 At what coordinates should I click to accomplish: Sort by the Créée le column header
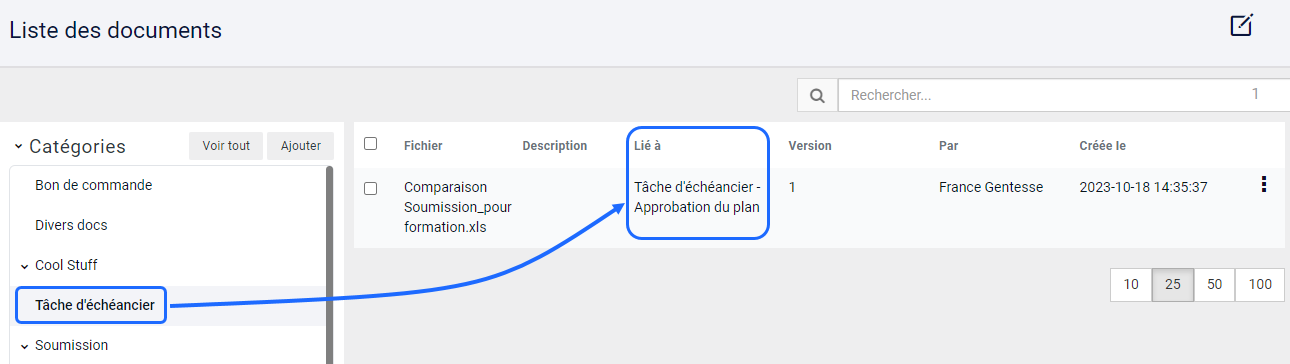tap(1103, 146)
